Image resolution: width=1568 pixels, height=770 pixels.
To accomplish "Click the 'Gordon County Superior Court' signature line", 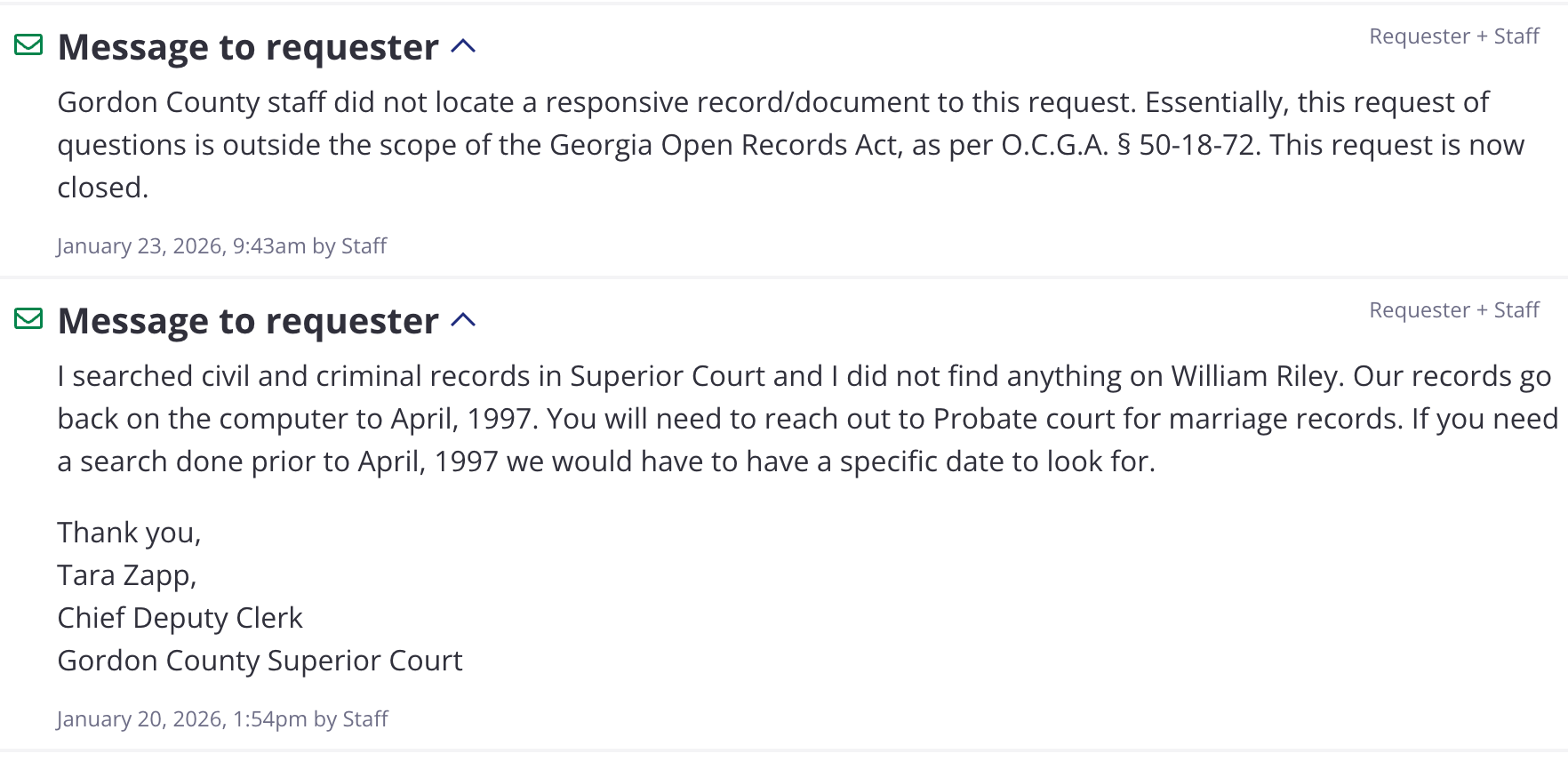I will coord(260,661).
